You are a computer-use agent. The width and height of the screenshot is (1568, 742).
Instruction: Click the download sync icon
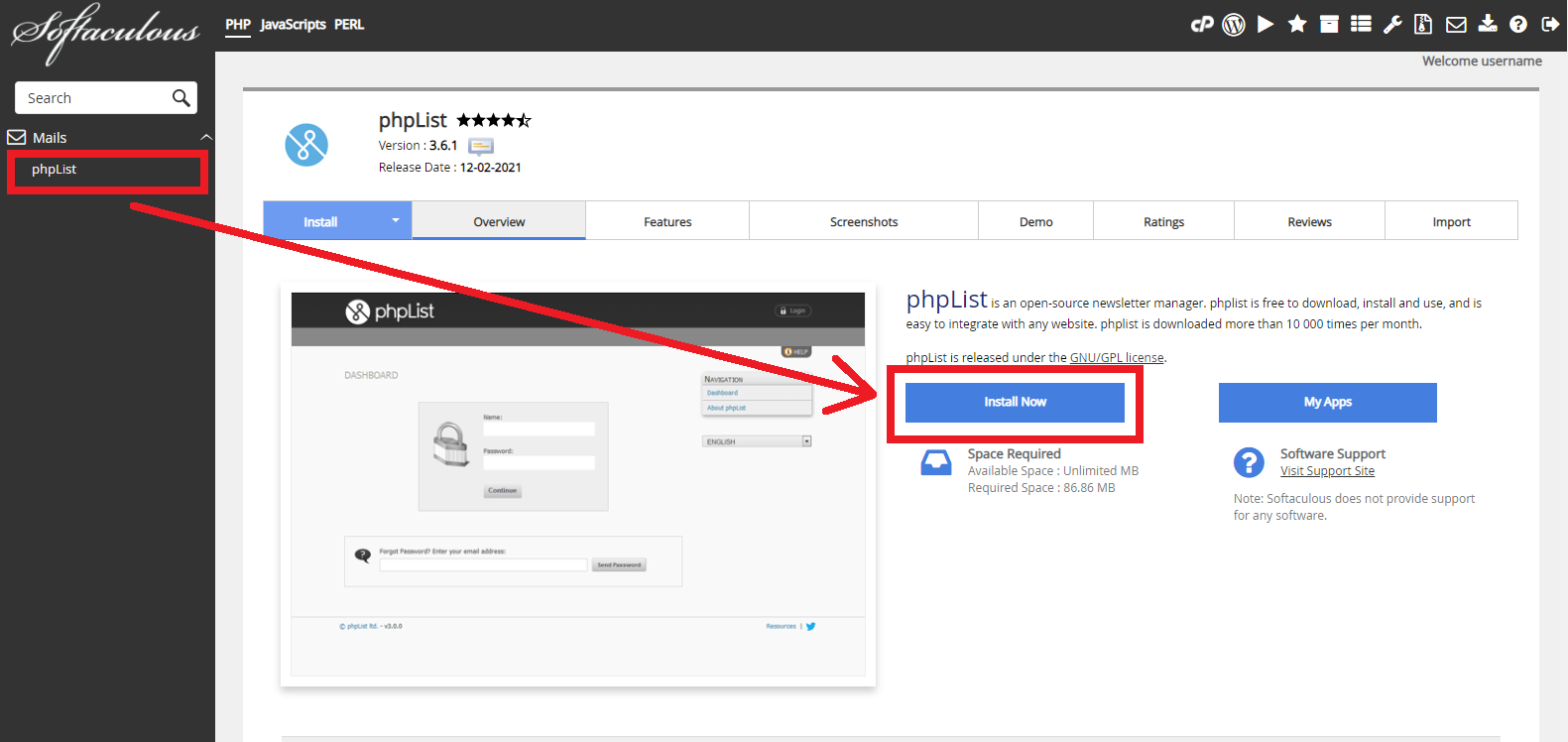tap(1488, 24)
